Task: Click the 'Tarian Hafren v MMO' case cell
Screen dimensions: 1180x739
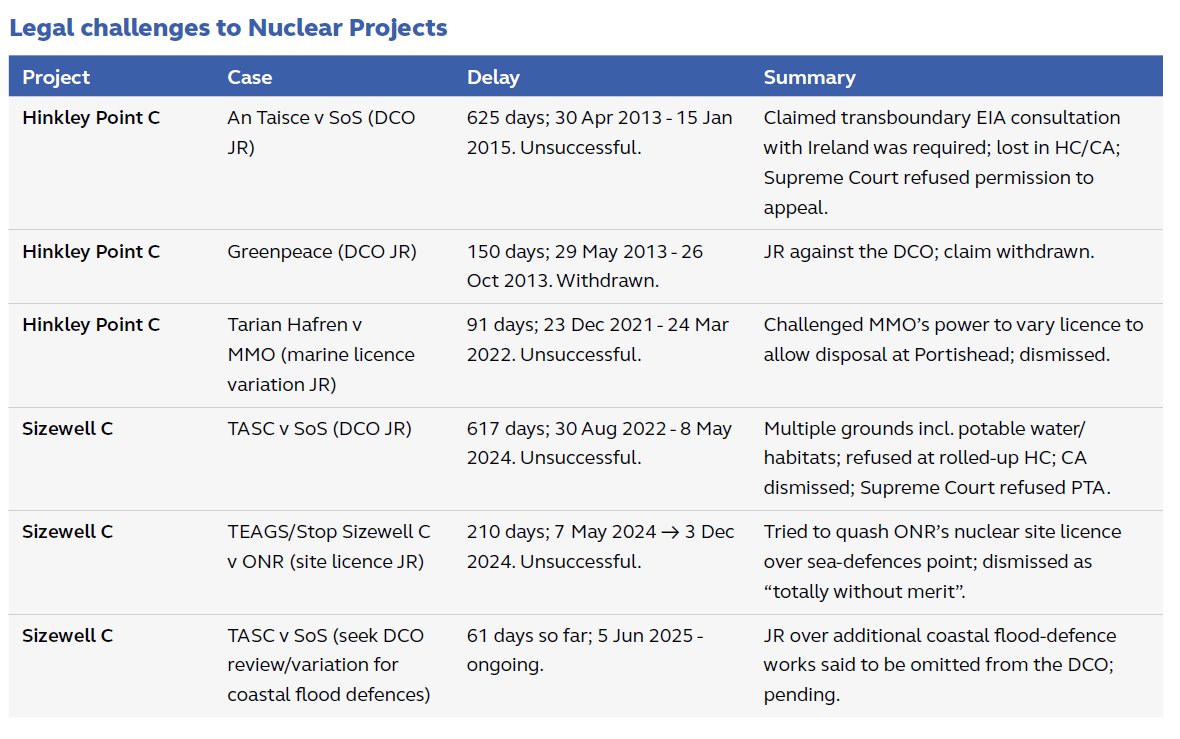Action: coord(321,354)
